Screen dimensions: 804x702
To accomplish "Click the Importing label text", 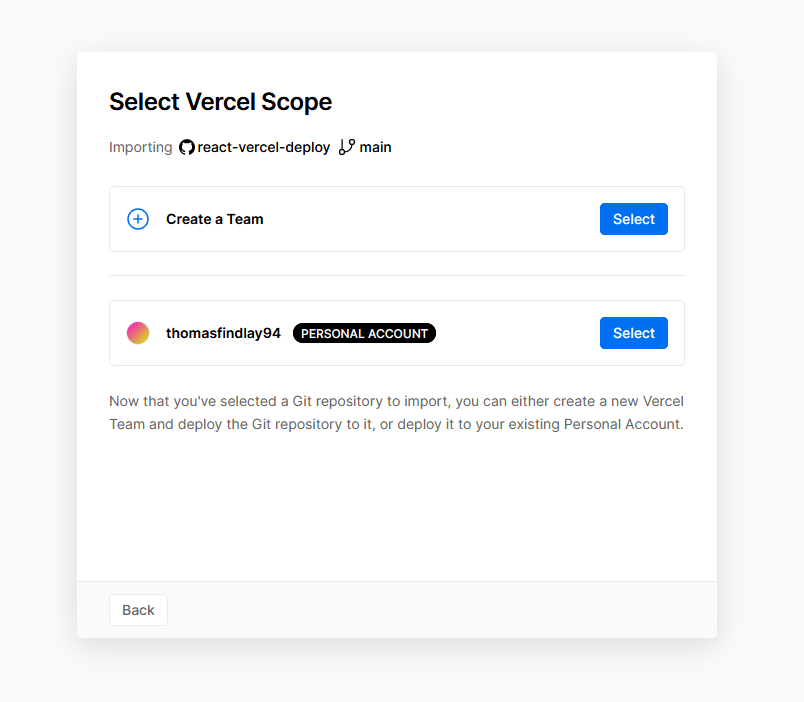I will pyautogui.click(x=140, y=147).
